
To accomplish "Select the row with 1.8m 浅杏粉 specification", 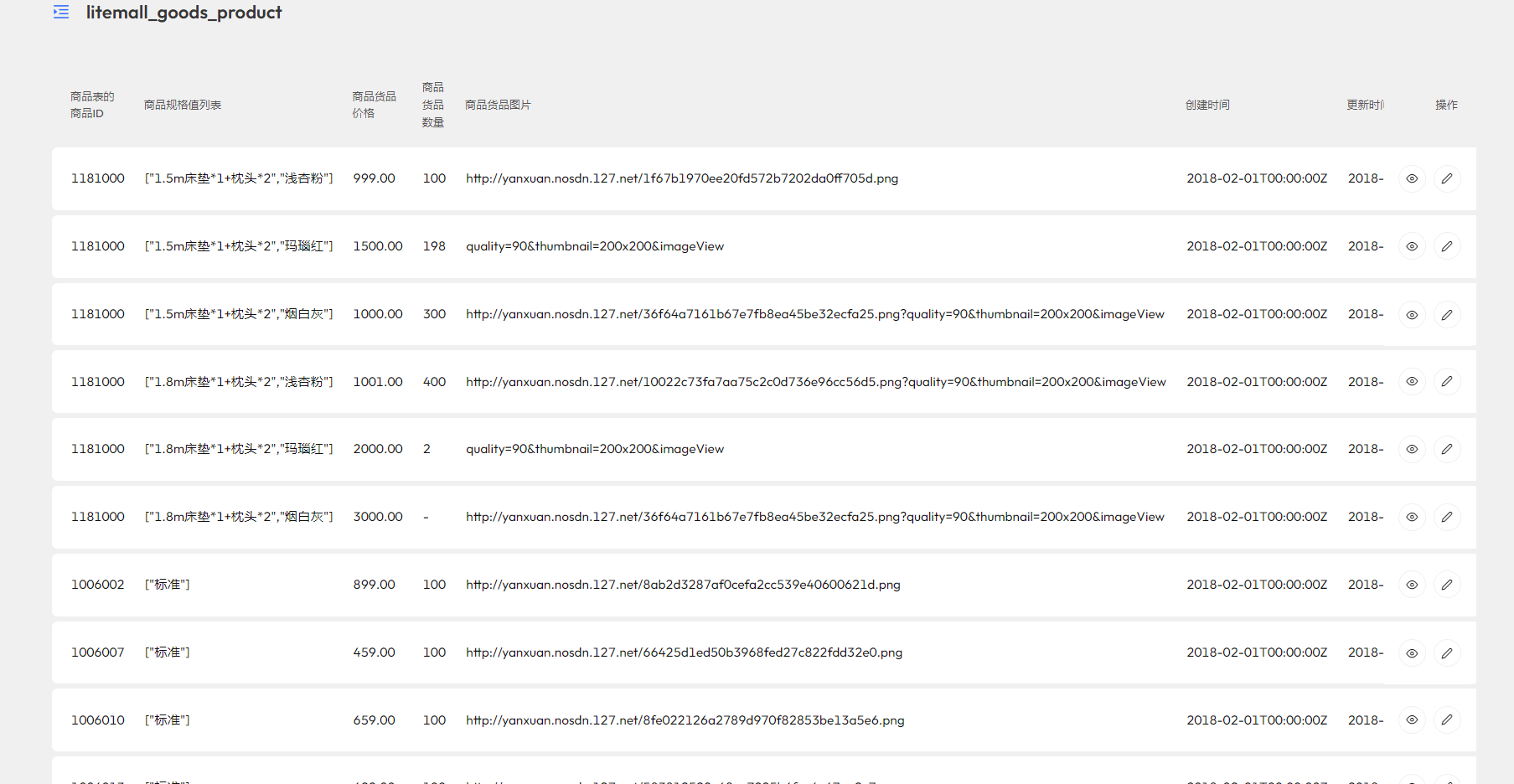I will 239,382.
